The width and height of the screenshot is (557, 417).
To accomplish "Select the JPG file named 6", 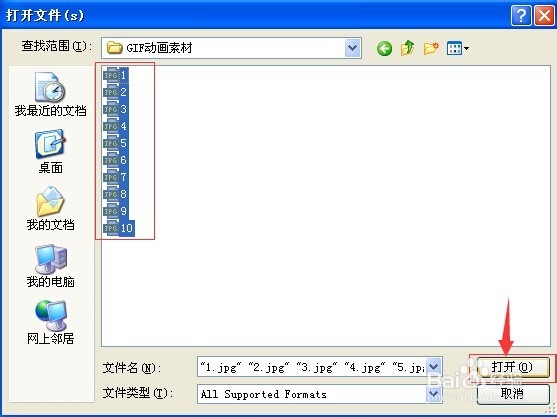I will (116, 161).
